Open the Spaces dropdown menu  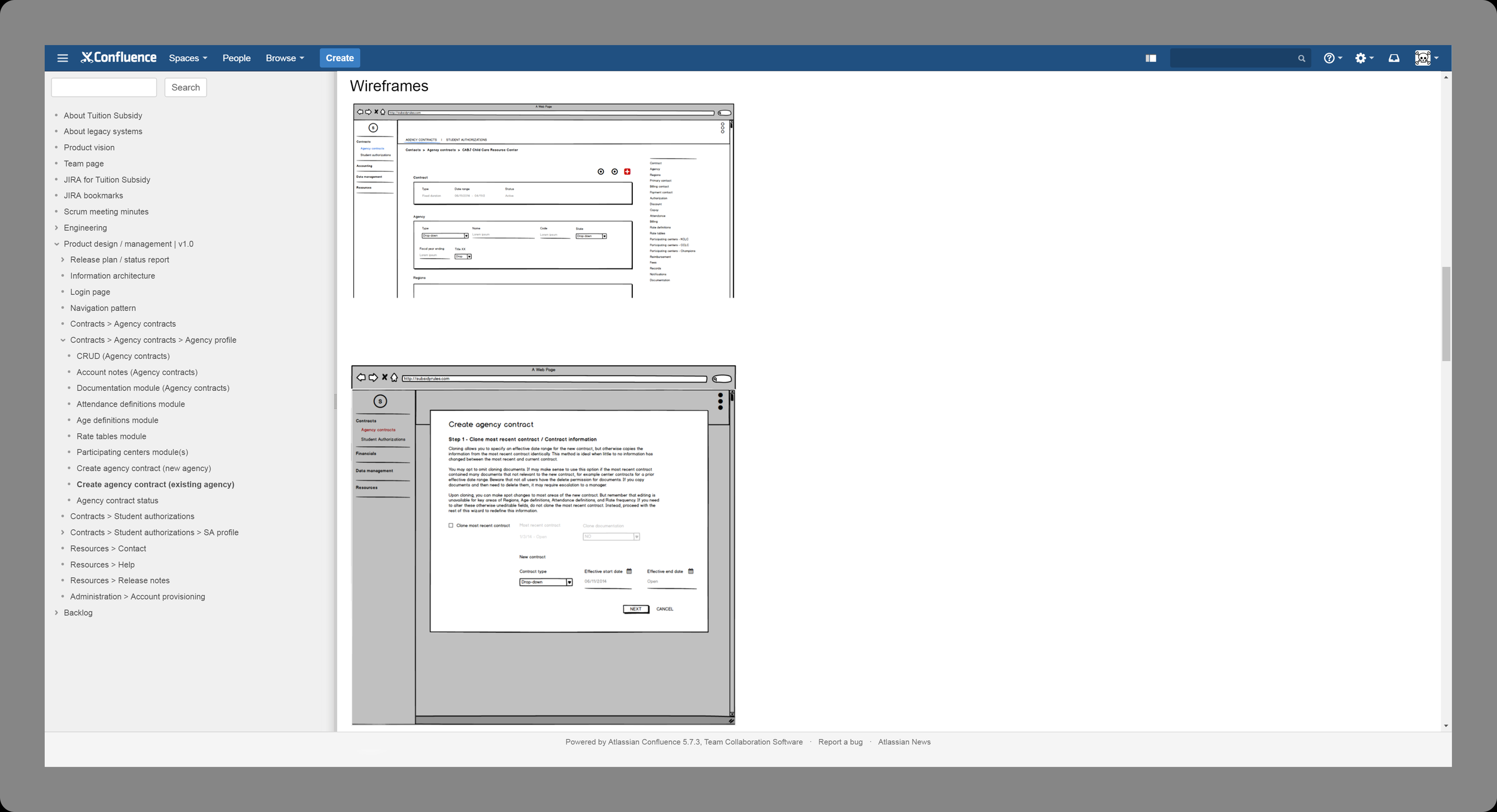click(187, 58)
